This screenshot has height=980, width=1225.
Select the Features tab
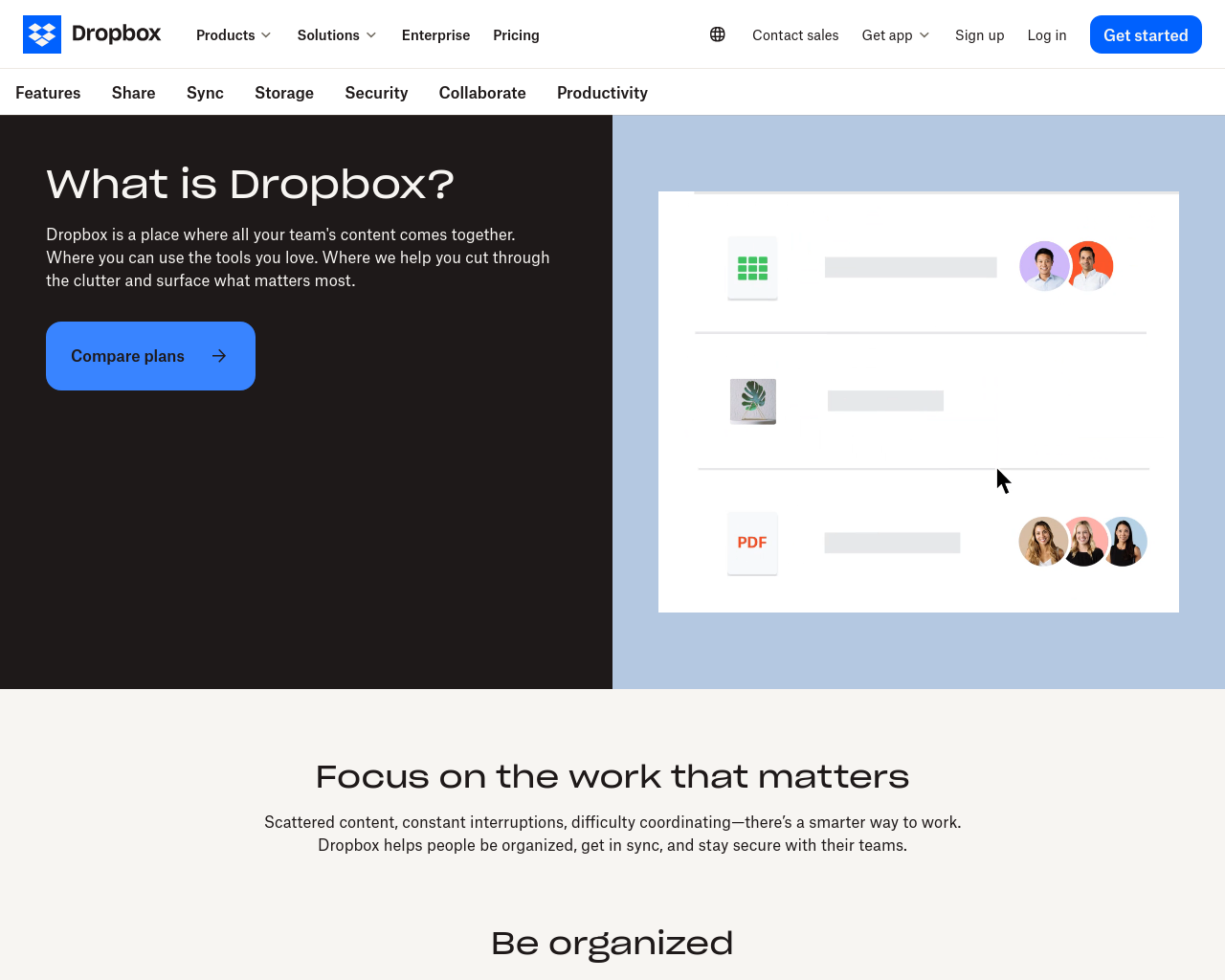pyautogui.click(x=48, y=93)
